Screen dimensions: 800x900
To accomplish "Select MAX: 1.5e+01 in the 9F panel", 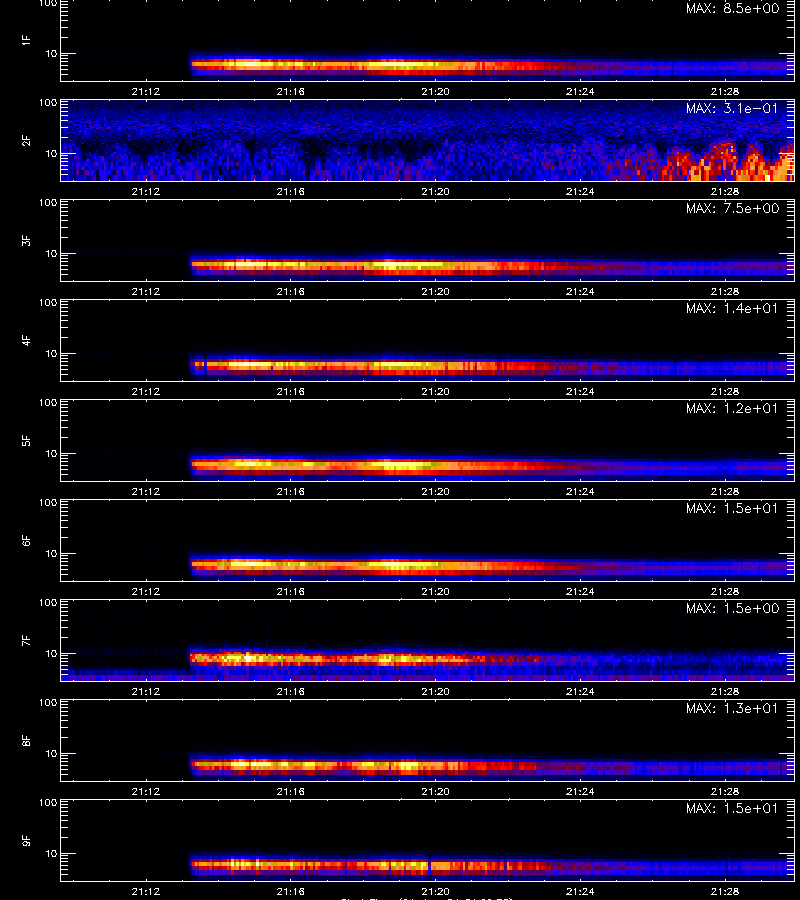I will click(733, 808).
